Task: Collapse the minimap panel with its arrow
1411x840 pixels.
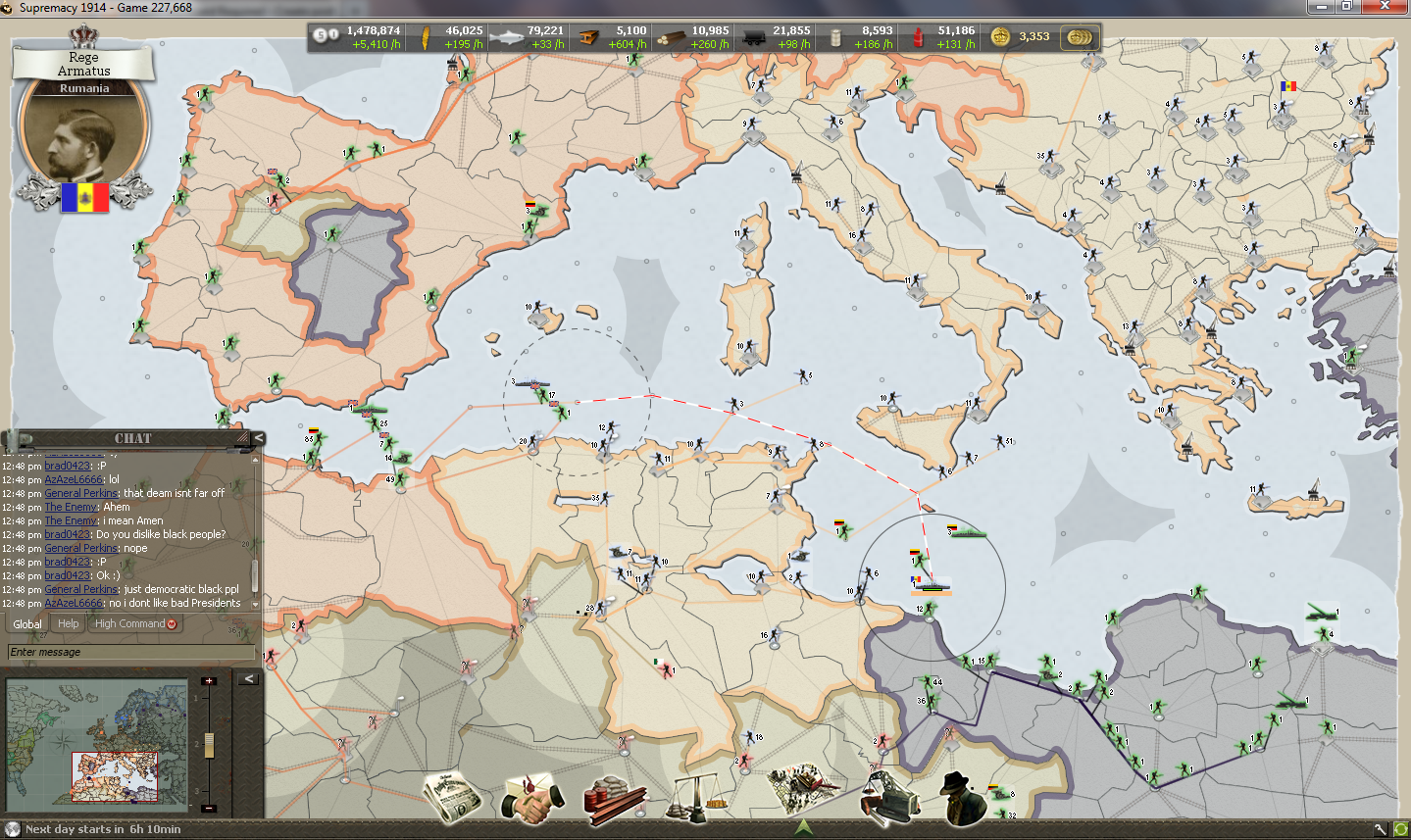Action: (x=249, y=678)
